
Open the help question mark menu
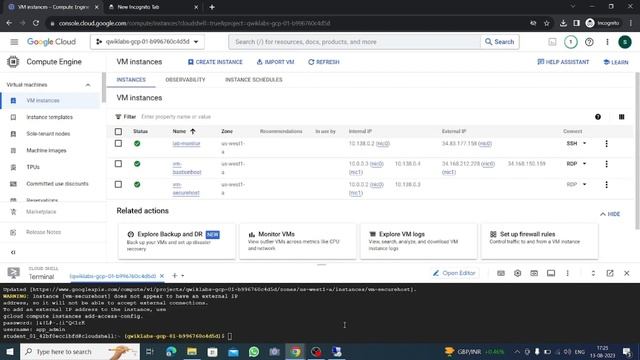pos(589,42)
